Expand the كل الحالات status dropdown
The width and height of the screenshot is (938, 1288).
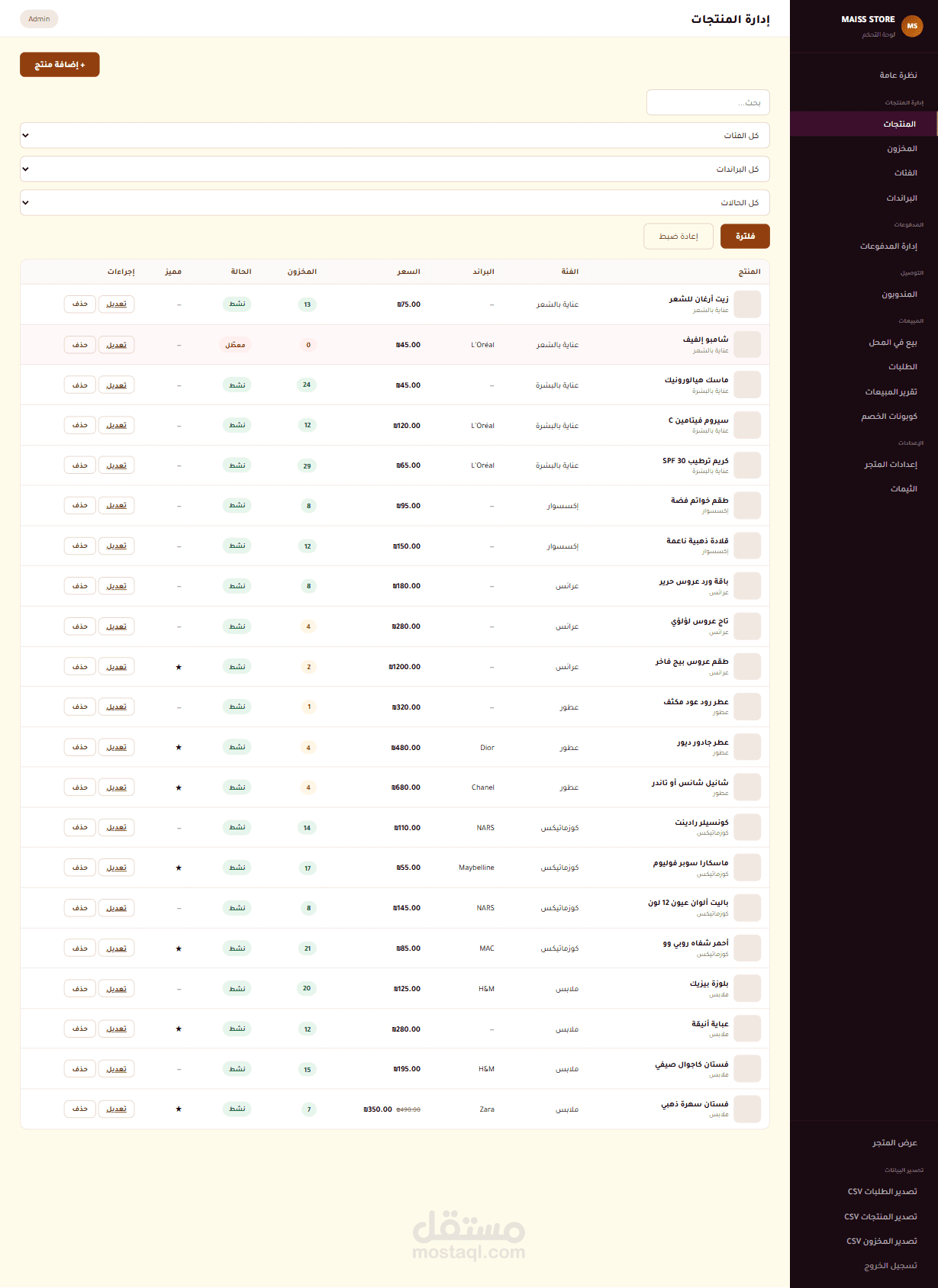[395, 202]
